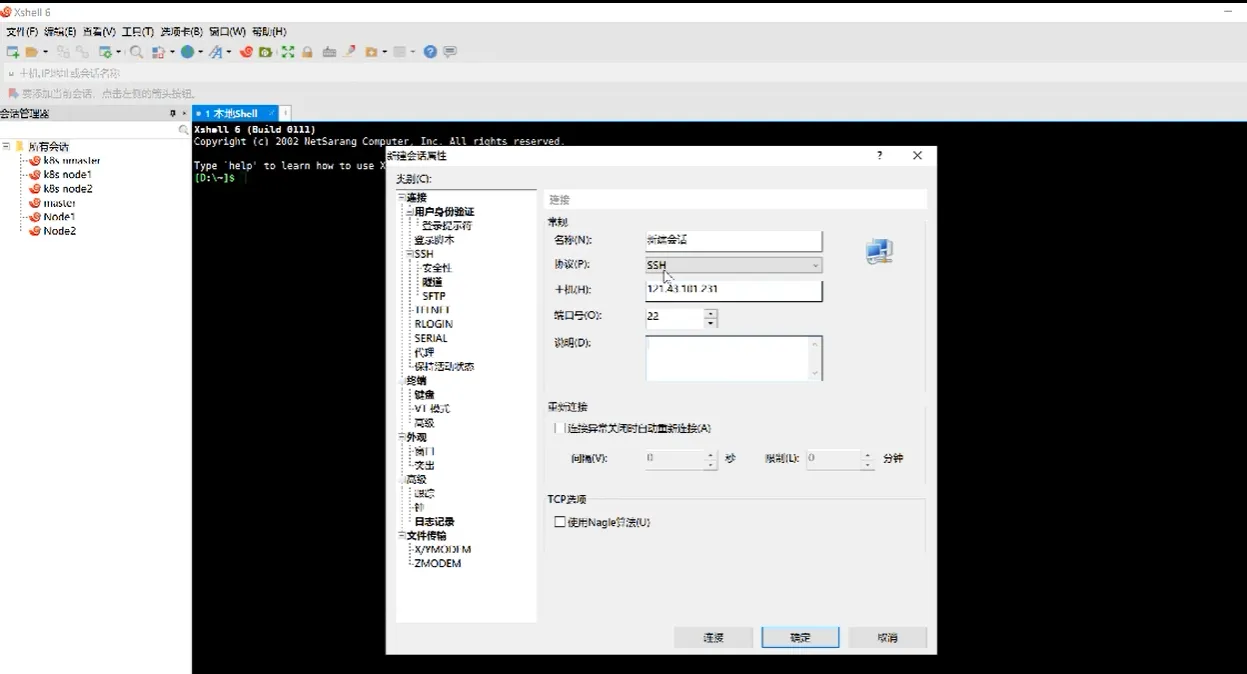Screen dimensions: 1247x674
Task: Select SFTP in the category tree
Action: click(434, 296)
